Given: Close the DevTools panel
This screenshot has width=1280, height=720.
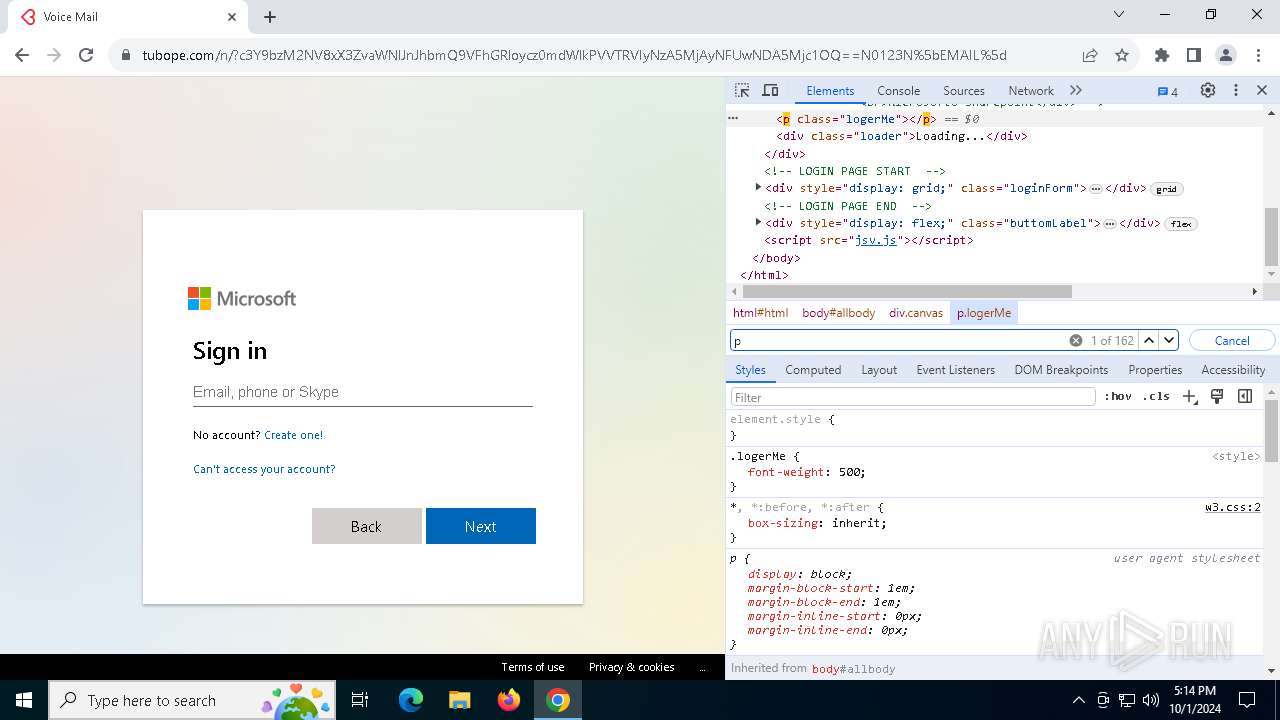Looking at the screenshot, I should point(1262,90).
